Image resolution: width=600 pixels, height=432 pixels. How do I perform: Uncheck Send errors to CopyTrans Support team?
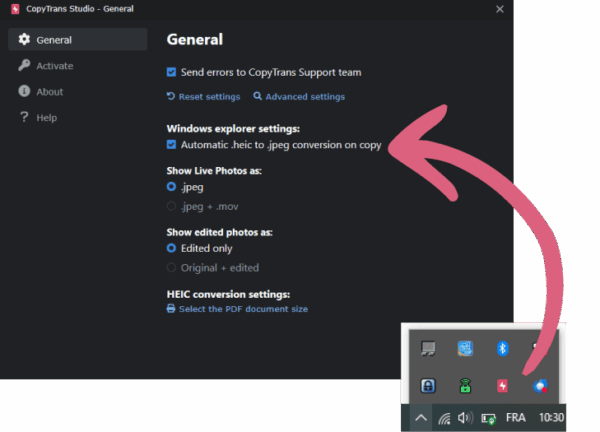pos(171,72)
